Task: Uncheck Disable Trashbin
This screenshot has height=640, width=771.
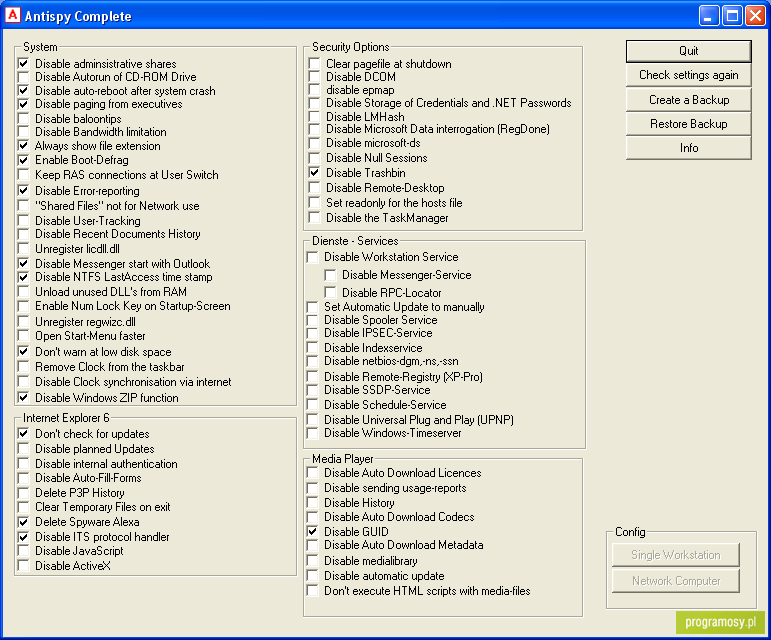Action: click(314, 173)
